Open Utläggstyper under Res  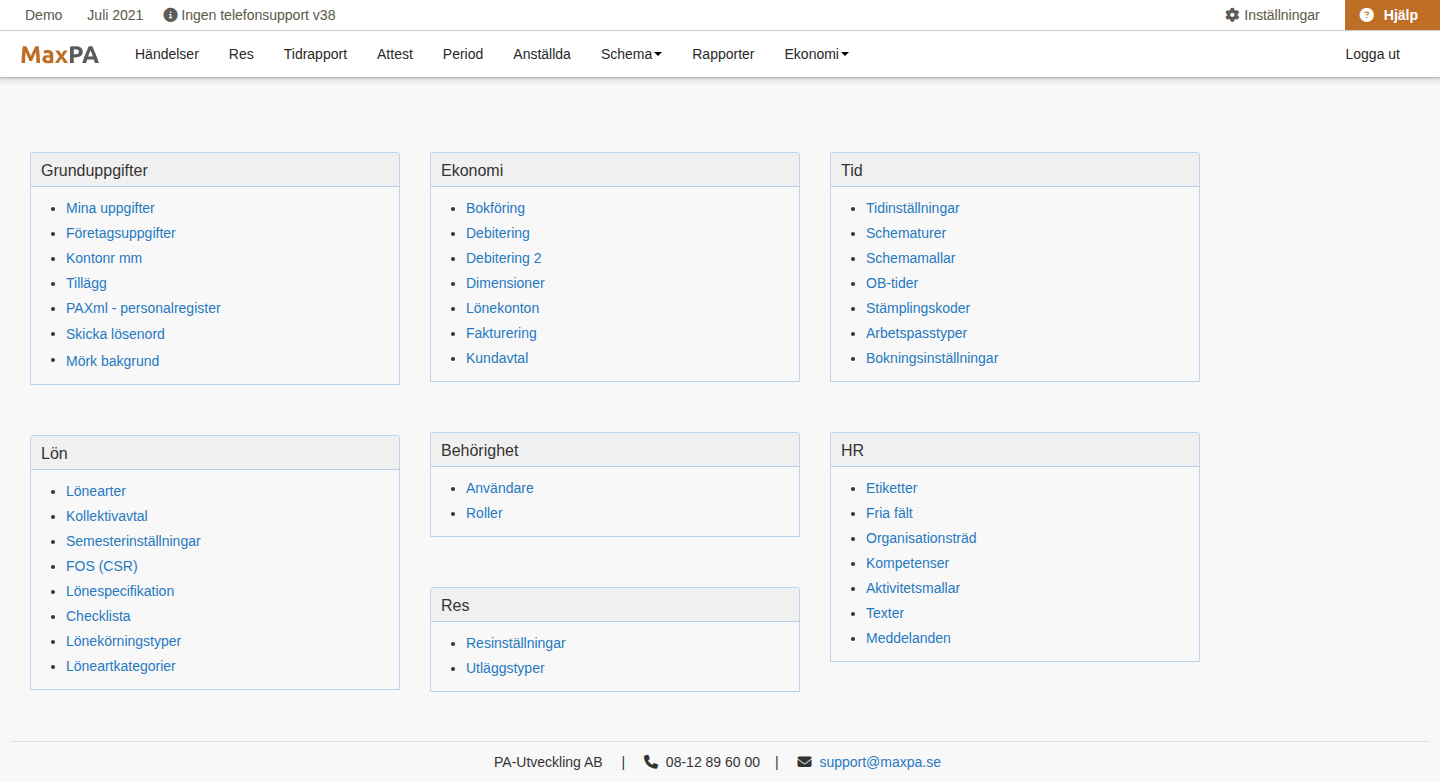[x=505, y=668]
